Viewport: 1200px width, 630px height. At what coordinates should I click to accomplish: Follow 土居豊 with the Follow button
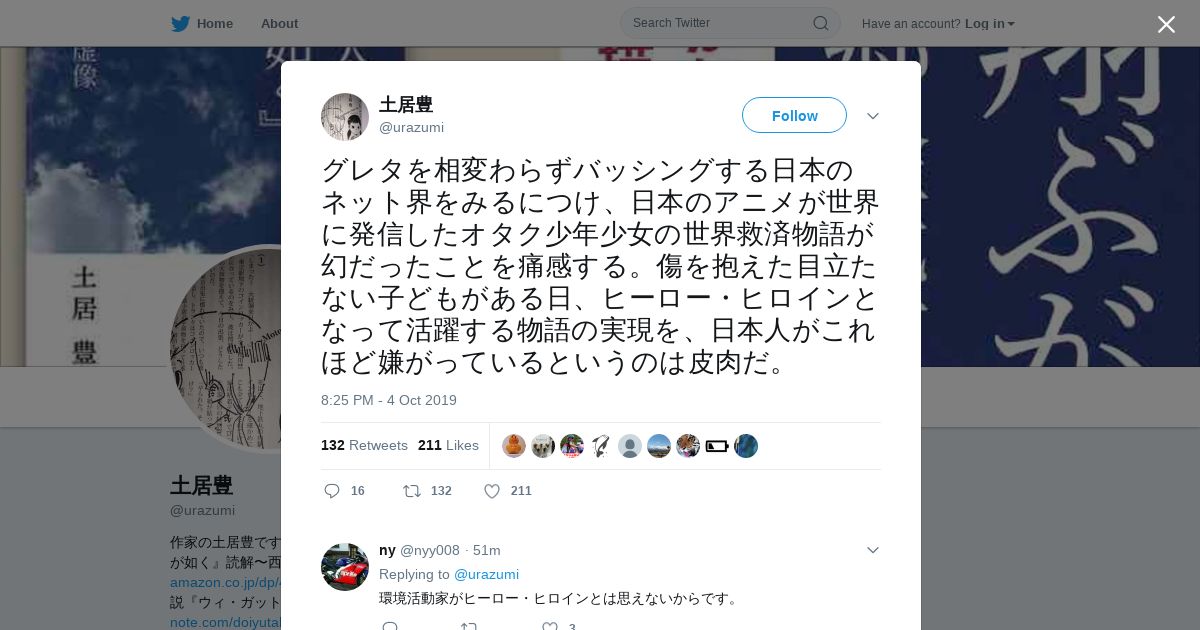click(794, 116)
